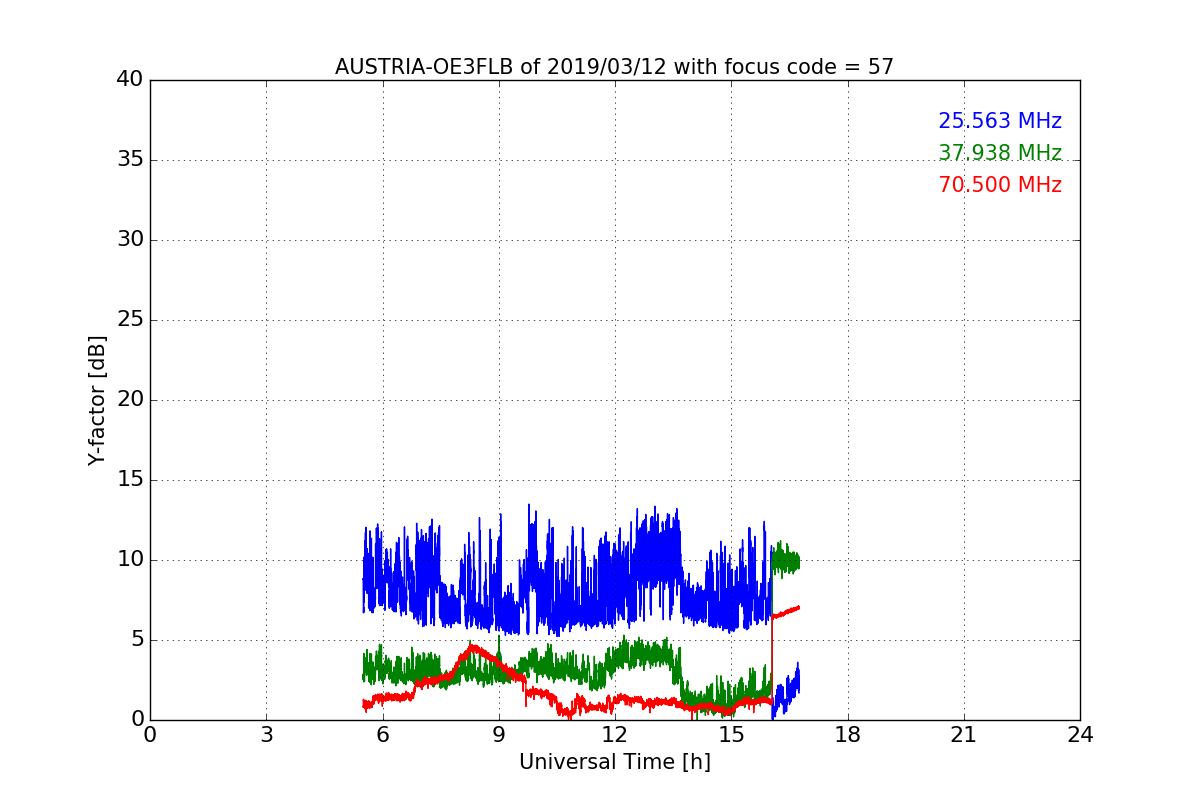
Task: Click the y-axis tick label '35'
Action: pos(130,160)
